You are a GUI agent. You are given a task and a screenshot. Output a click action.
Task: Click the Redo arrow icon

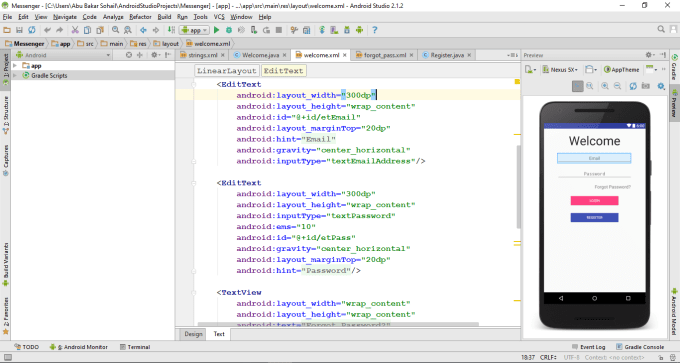pyautogui.click(x=59, y=30)
